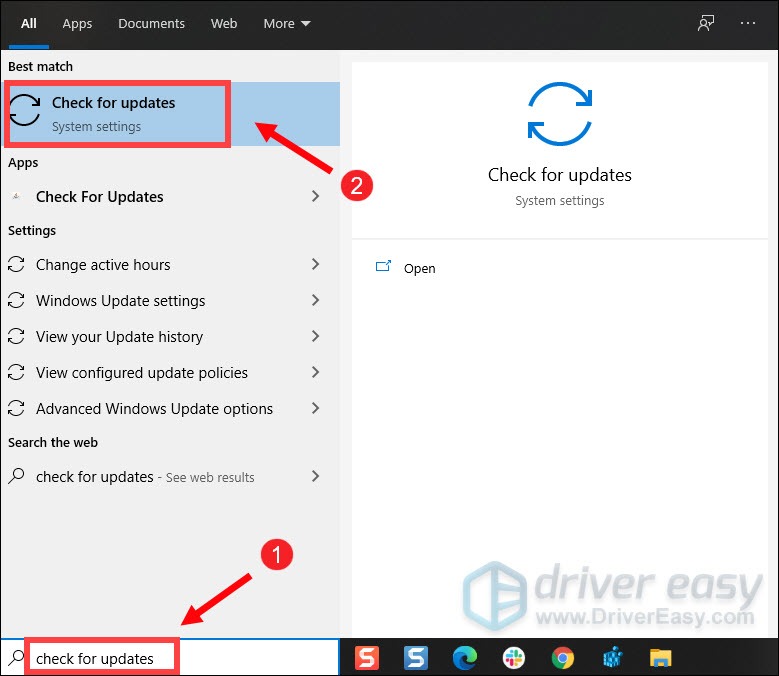Expand chevron for View your Update history
The height and width of the screenshot is (676, 779).
click(x=315, y=336)
